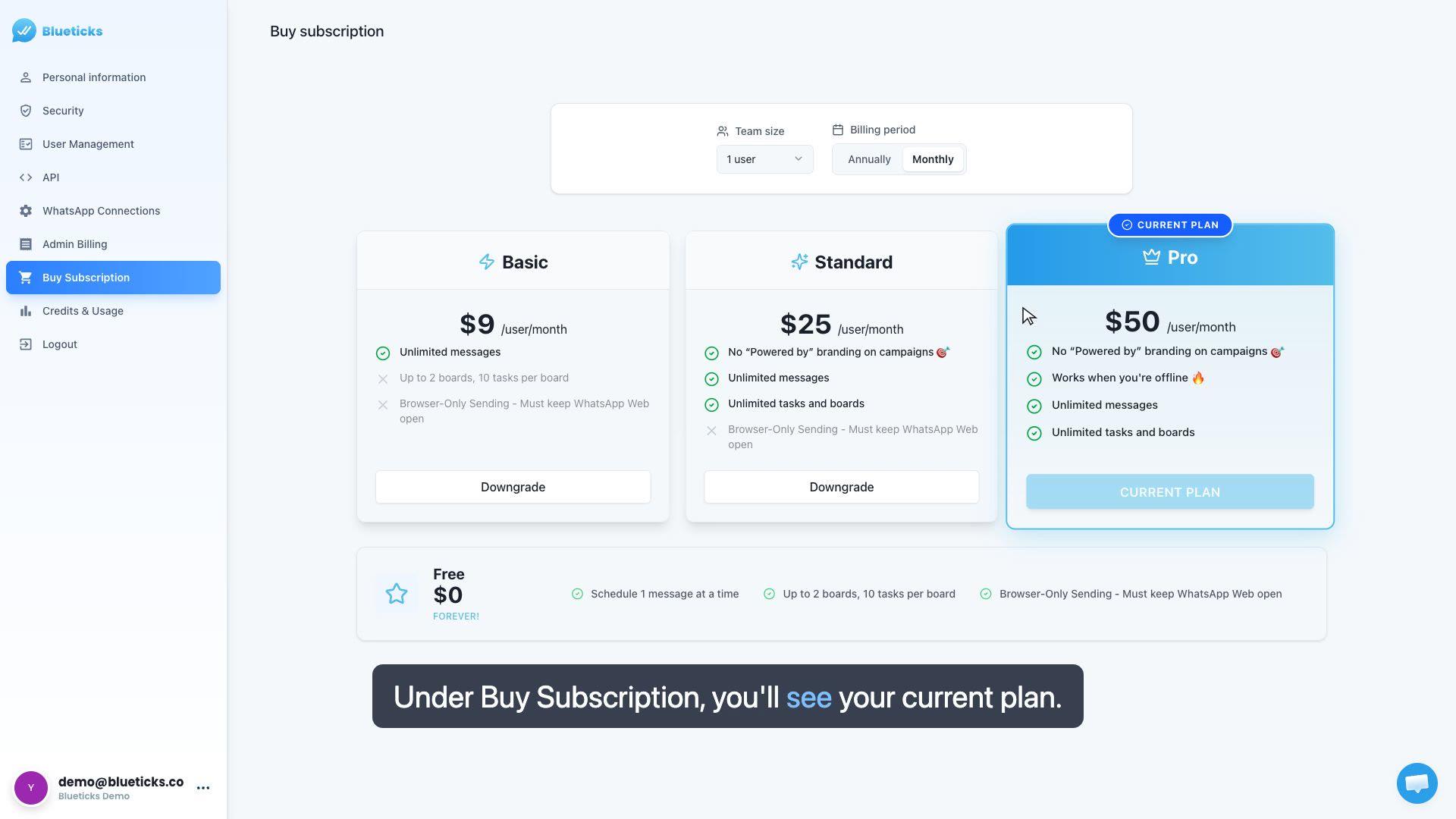Click the FOREVER! label

click(x=456, y=617)
